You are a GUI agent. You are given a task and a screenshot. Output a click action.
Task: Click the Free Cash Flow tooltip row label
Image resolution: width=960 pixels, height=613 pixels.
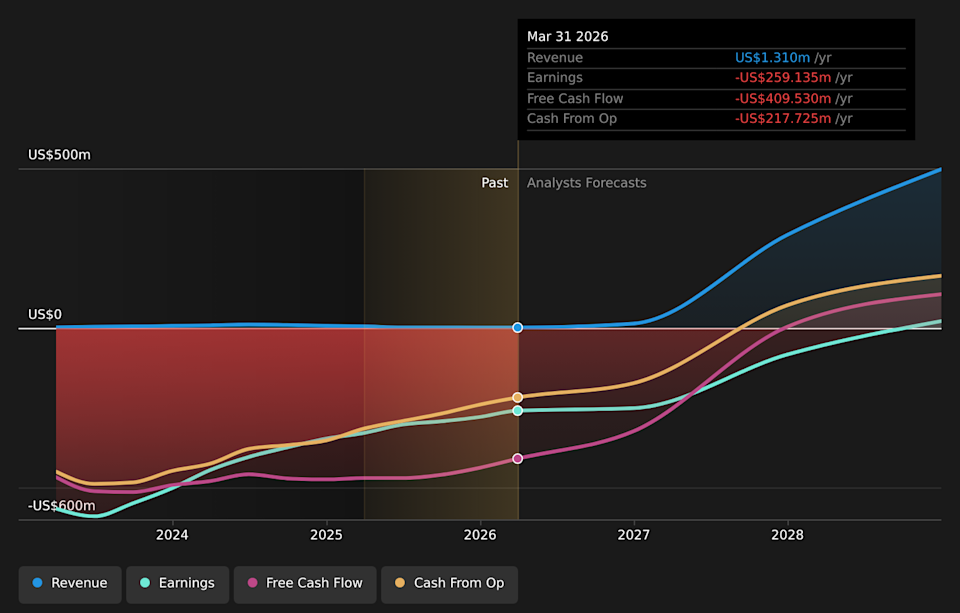tap(575, 99)
